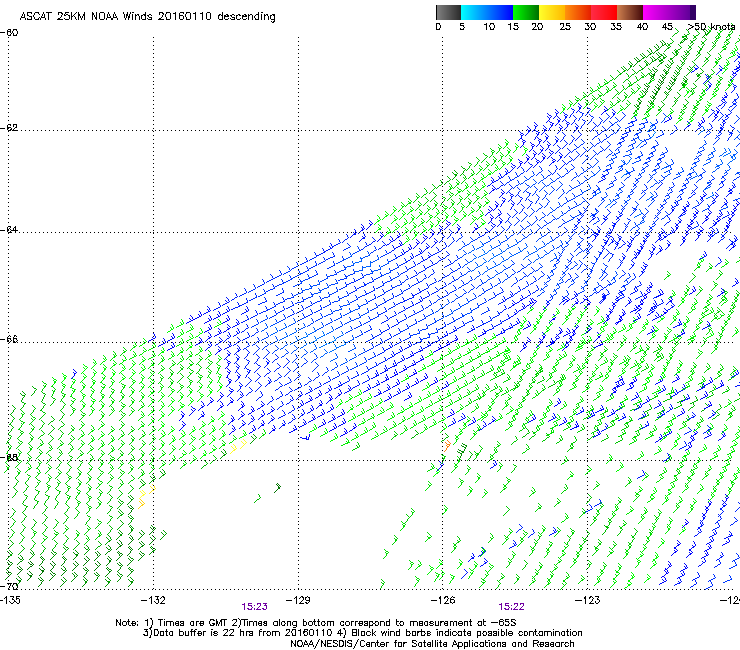This screenshot has width=740, height=650.
Task: Click the green 15-20 knots color segment
Action: [x=526, y=12]
